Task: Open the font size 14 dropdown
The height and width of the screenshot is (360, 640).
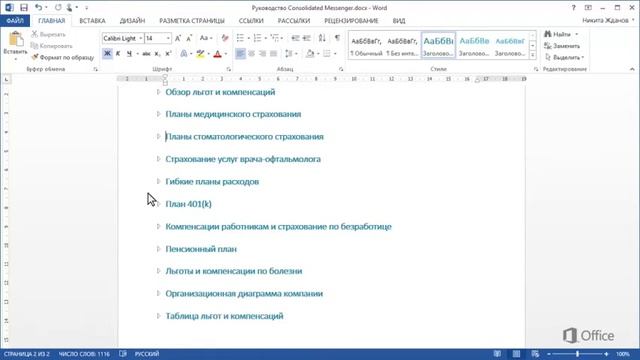Action: [x=168, y=38]
